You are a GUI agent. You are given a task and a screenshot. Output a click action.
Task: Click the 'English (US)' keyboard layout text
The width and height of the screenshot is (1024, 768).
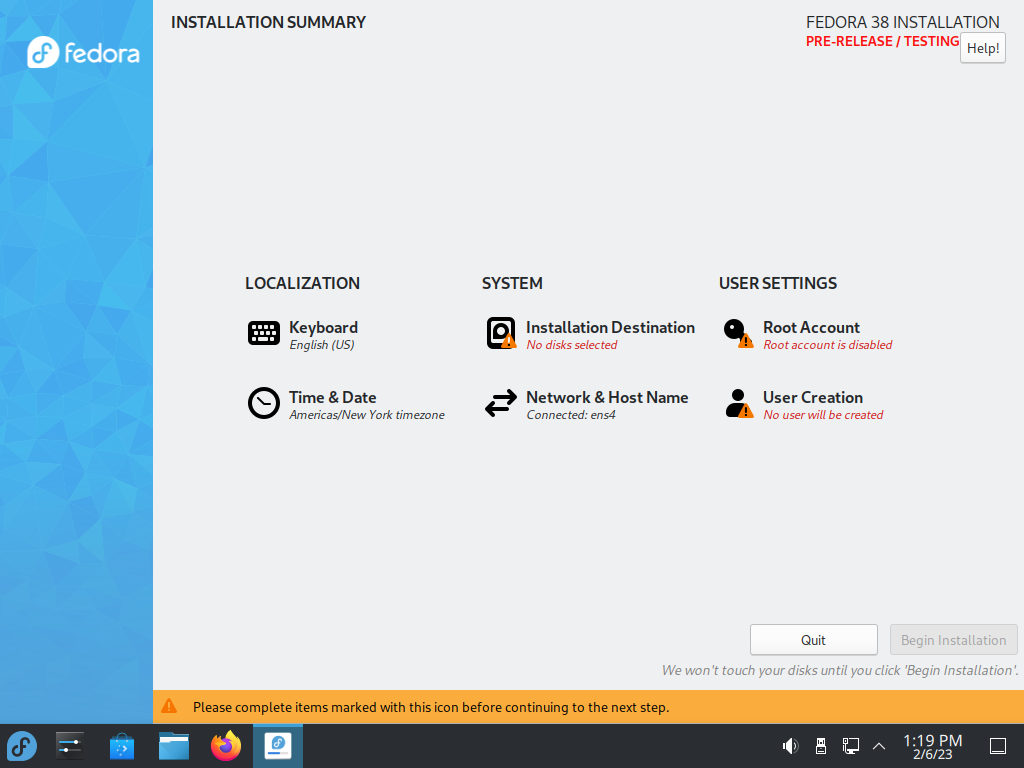point(322,345)
